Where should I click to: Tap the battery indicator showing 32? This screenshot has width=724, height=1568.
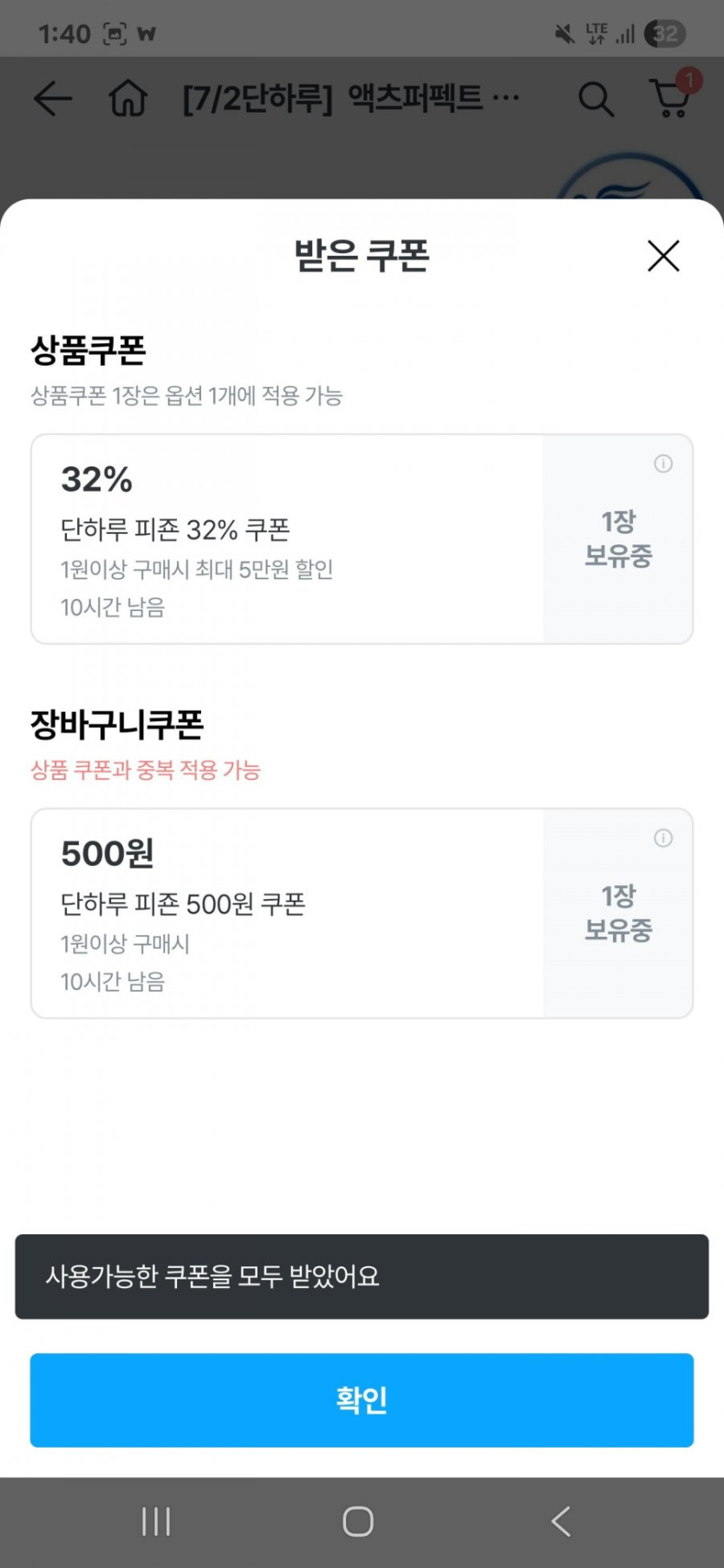tap(666, 34)
